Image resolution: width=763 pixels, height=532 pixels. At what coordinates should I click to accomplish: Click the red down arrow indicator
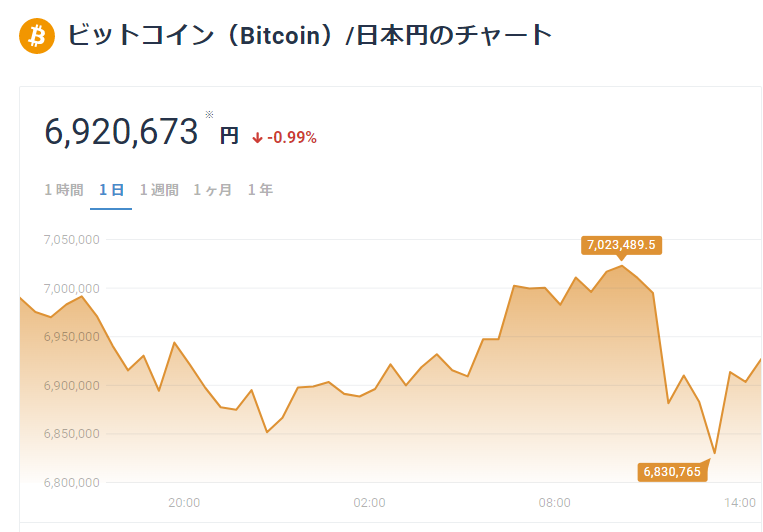pos(257,138)
